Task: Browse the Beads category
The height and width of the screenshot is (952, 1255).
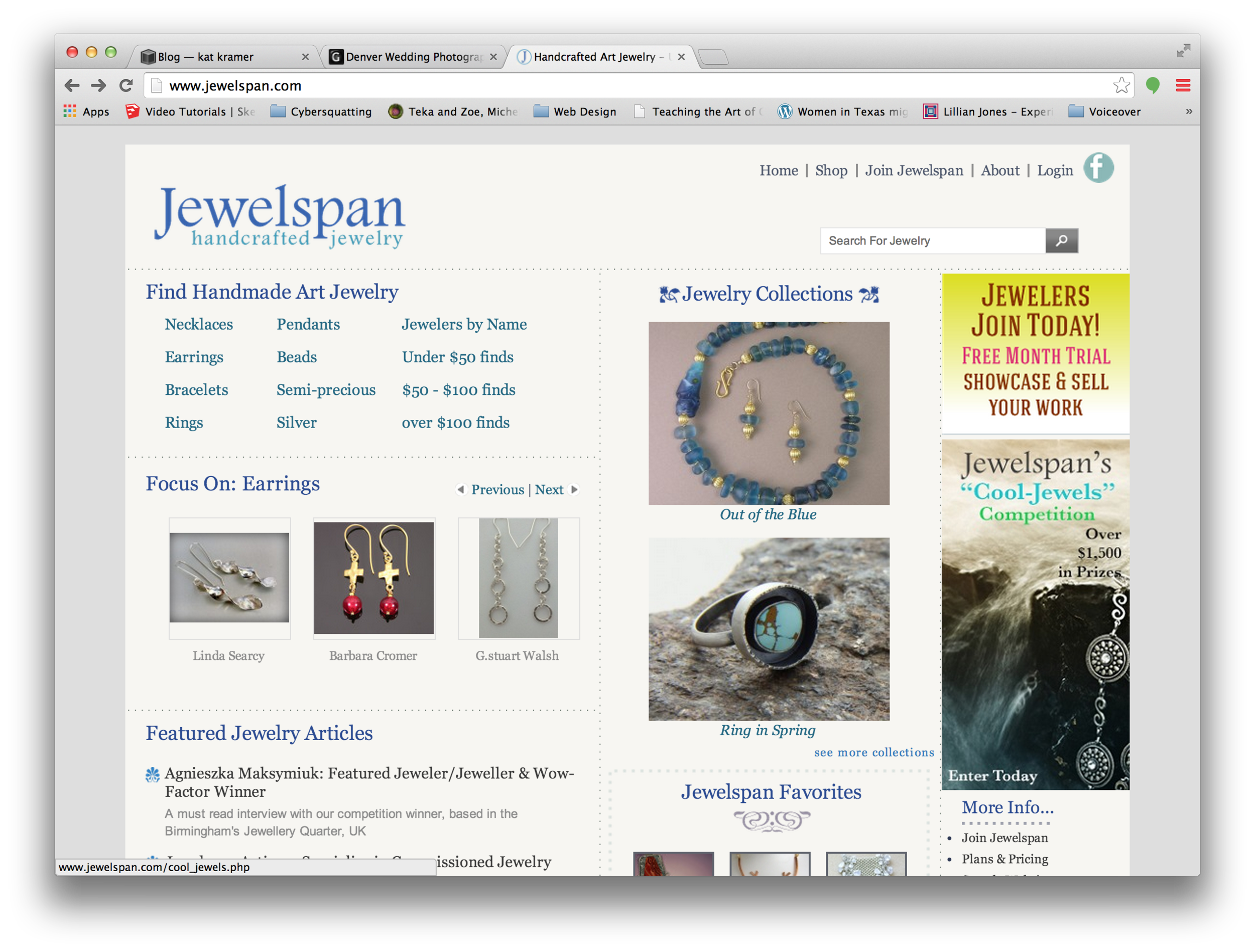Action: (x=297, y=357)
